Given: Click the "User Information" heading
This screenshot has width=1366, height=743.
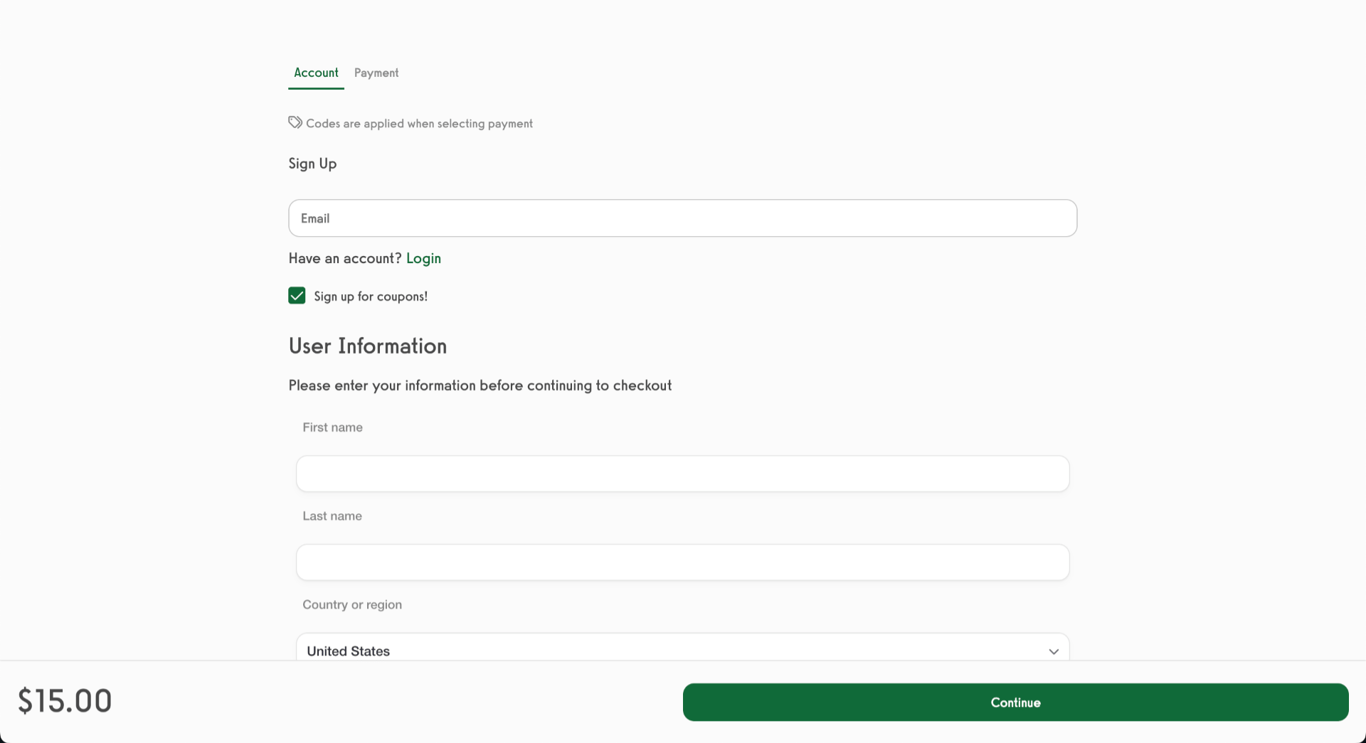Looking at the screenshot, I should [367, 346].
